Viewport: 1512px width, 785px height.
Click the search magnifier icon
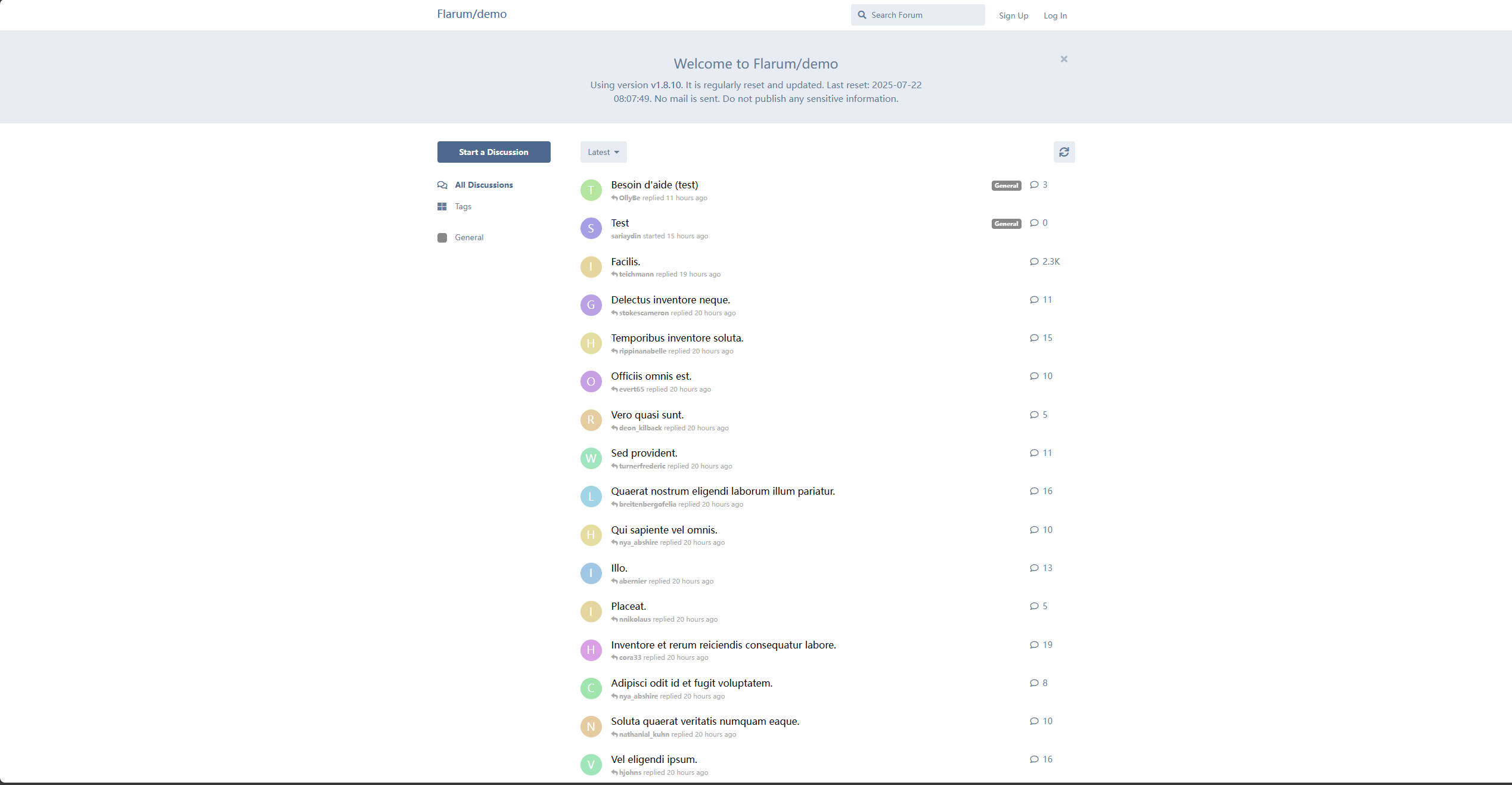click(x=862, y=15)
